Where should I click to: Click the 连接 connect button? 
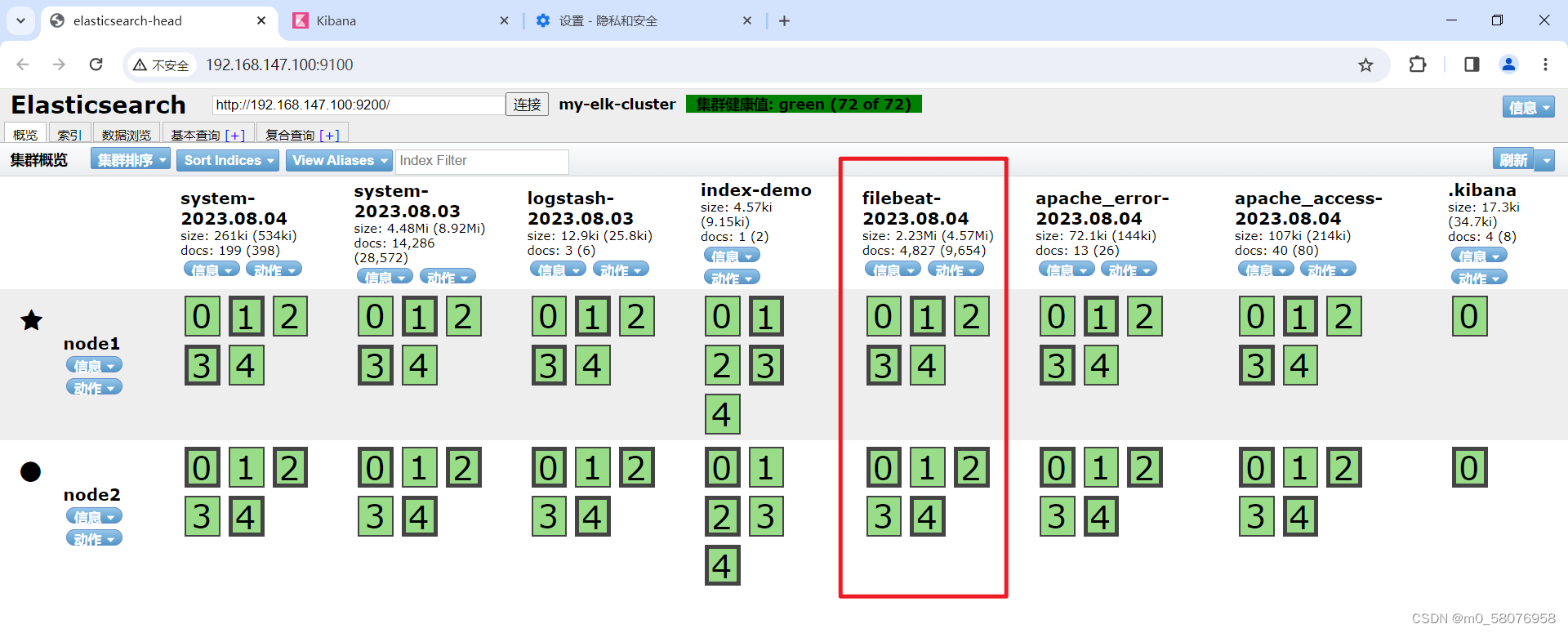coord(527,105)
